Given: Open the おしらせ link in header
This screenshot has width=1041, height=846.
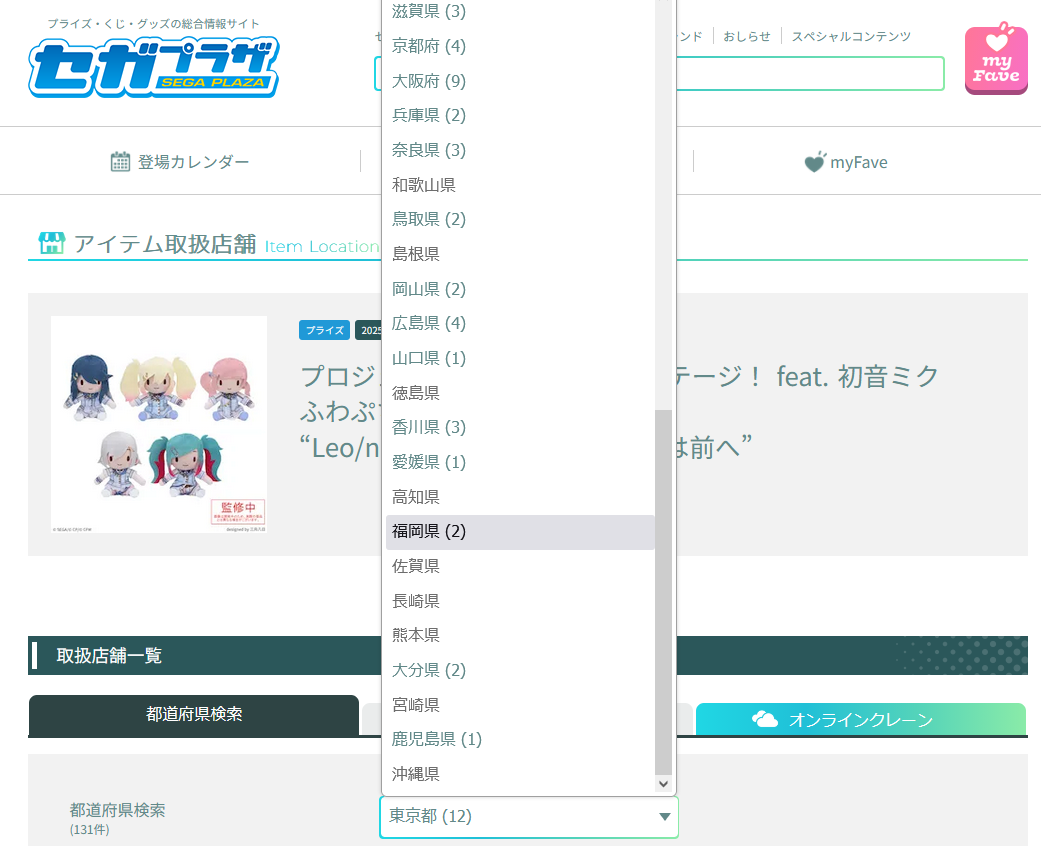Looking at the screenshot, I should pos(747,36).
